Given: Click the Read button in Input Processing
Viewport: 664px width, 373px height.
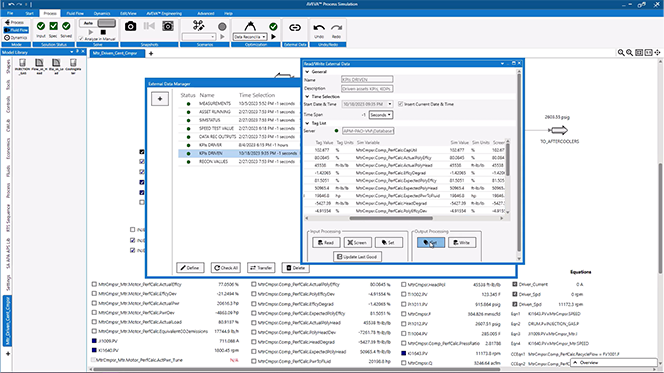Looking at the screenshot, I should [x=326, y=243].
